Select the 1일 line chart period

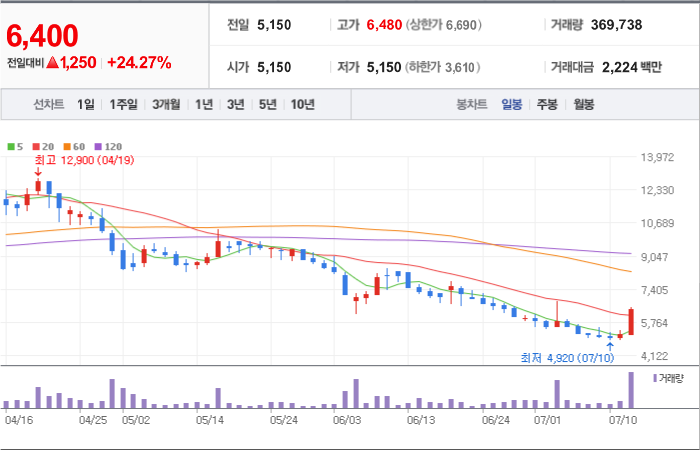click(x=86, y=105)
